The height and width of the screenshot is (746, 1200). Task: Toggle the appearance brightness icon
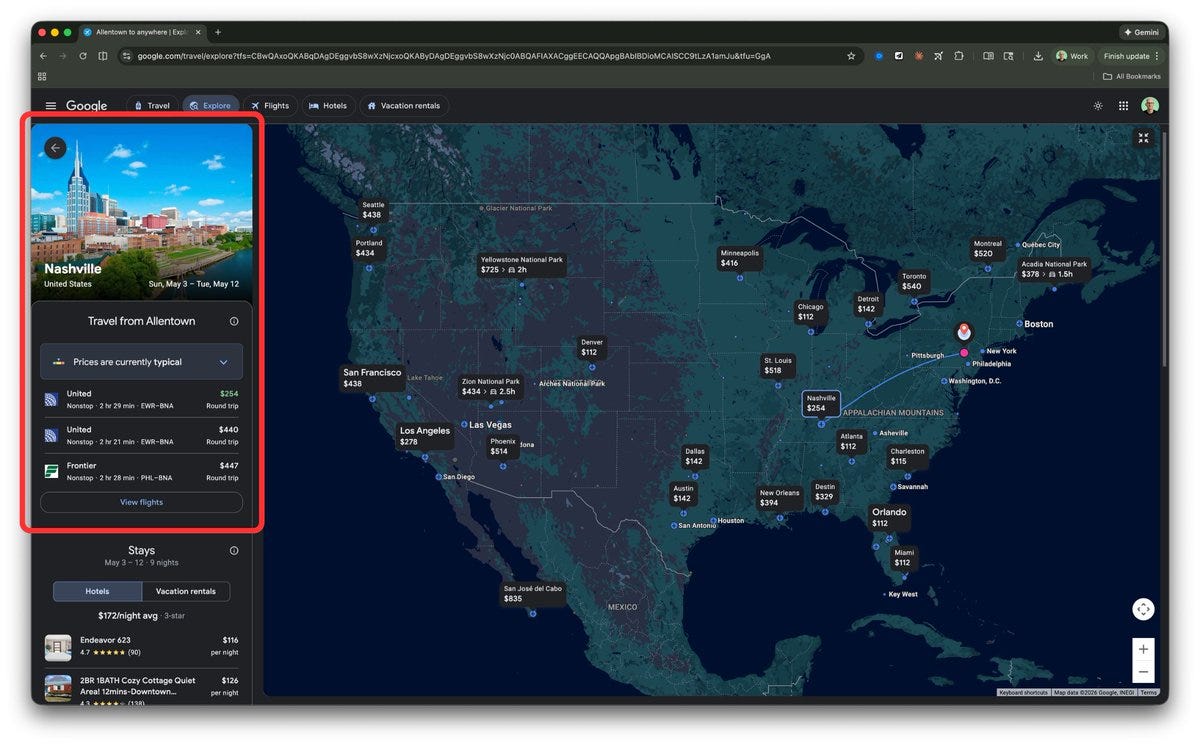(x=1098, y=106)
